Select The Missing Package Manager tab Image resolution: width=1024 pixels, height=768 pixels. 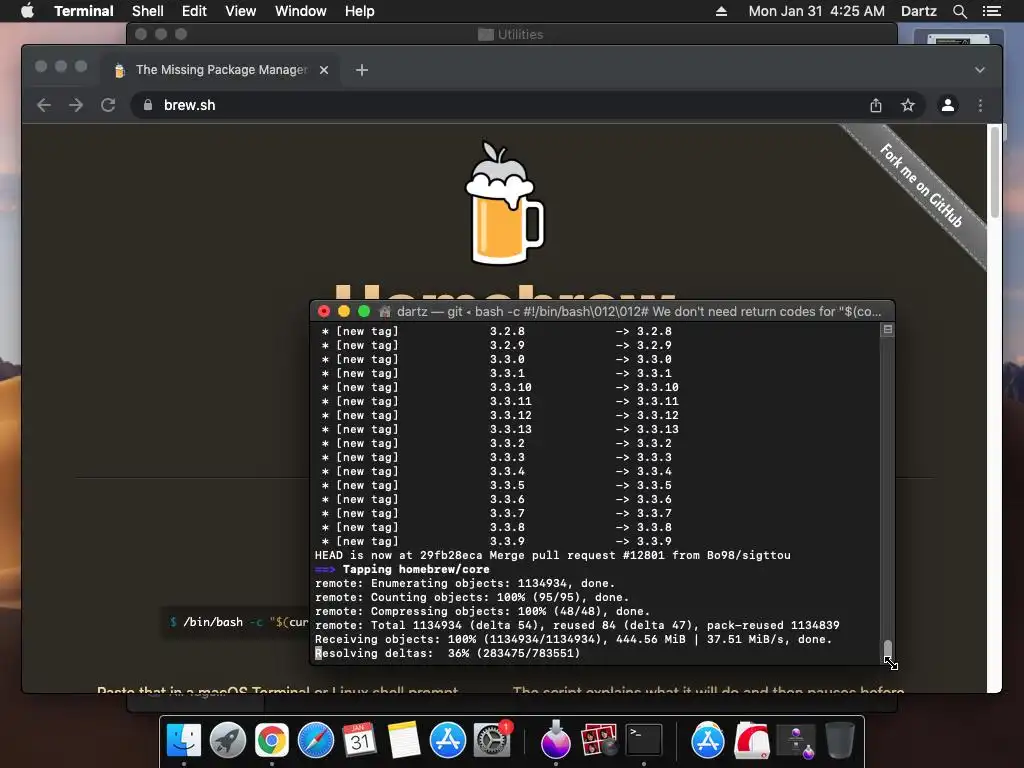coord(221,70)
